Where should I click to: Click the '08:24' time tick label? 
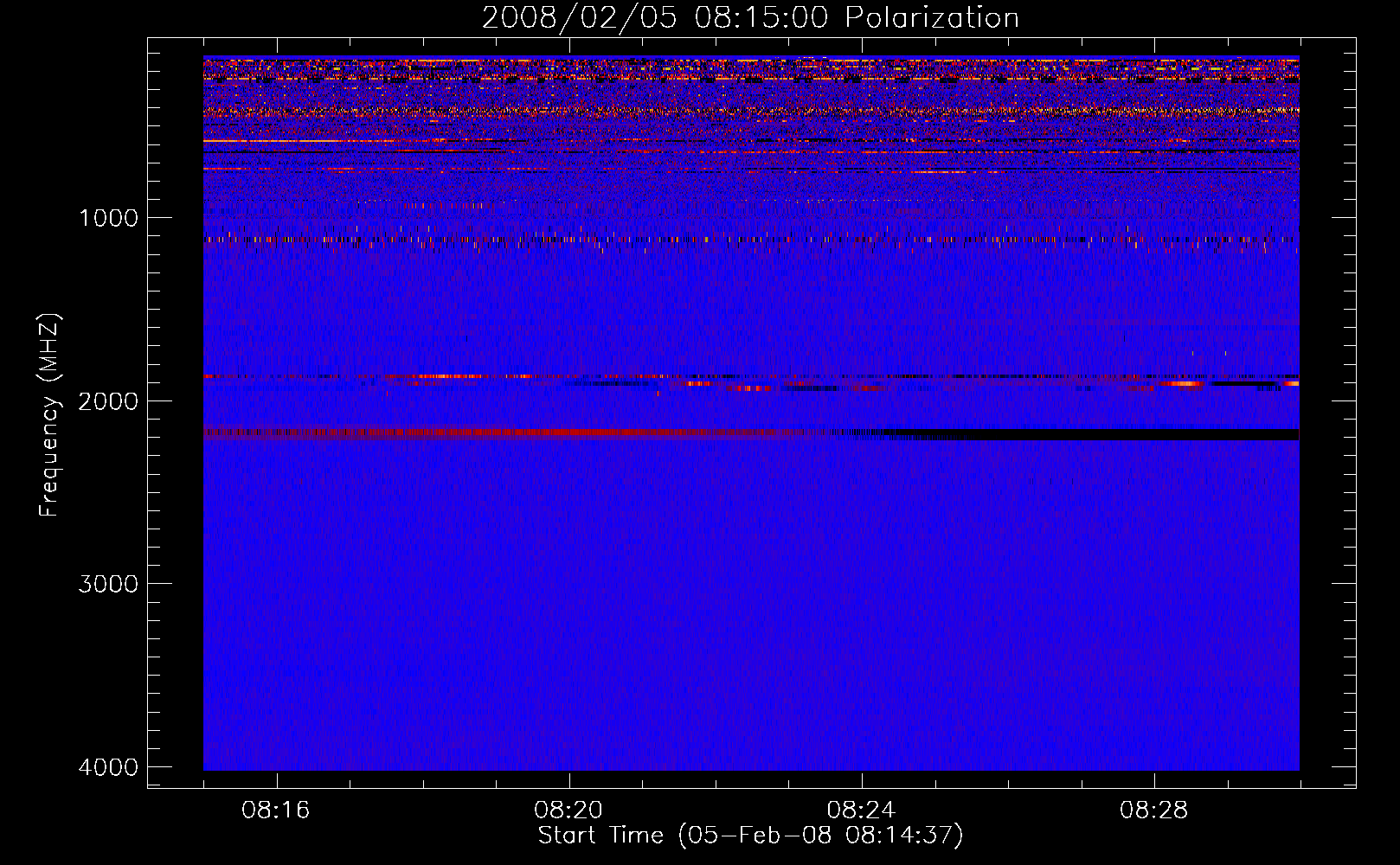point(861,810)
